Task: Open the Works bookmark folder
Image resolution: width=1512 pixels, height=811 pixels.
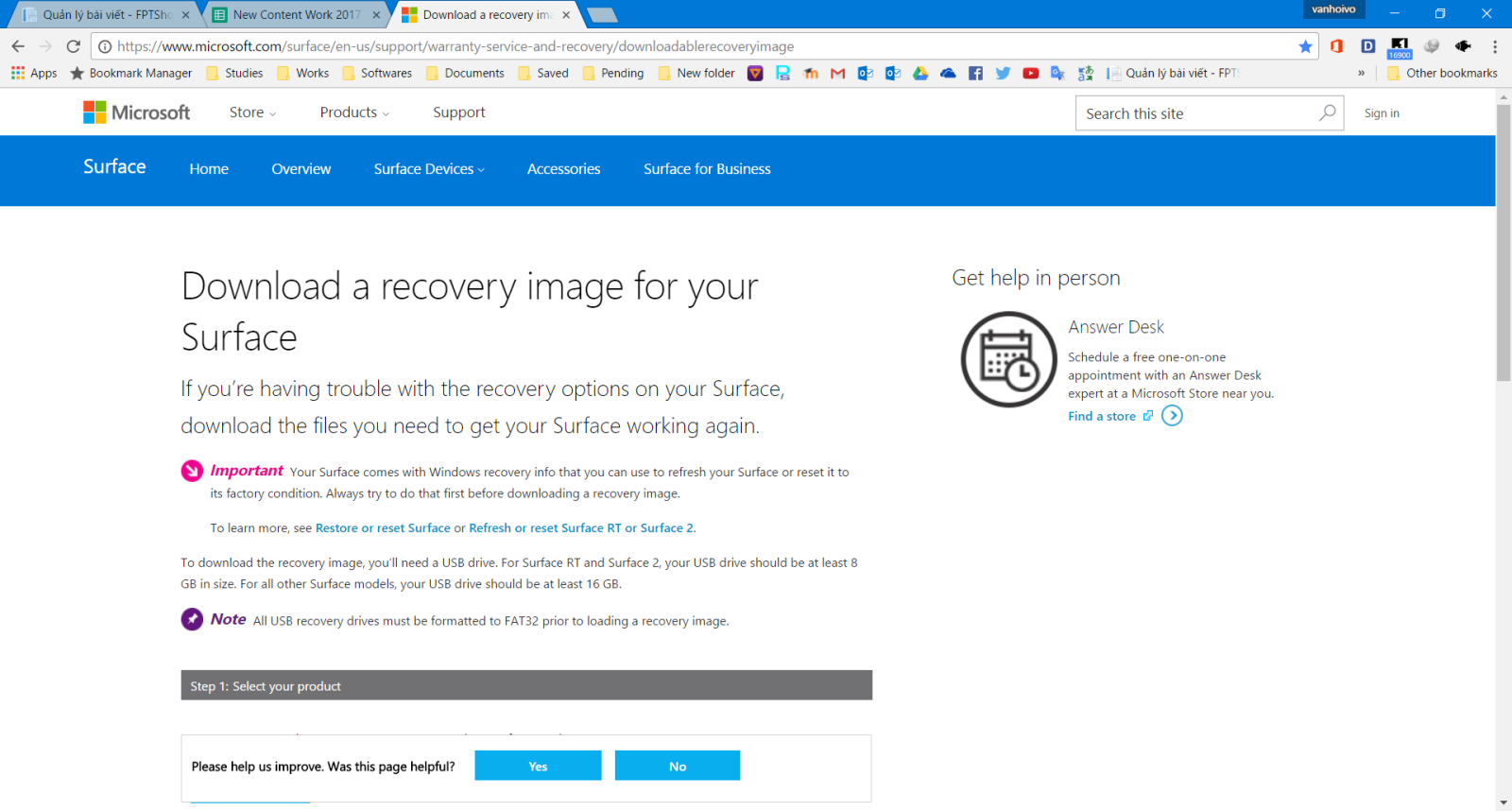Action: pyautogui.click(x=303, y=73)
